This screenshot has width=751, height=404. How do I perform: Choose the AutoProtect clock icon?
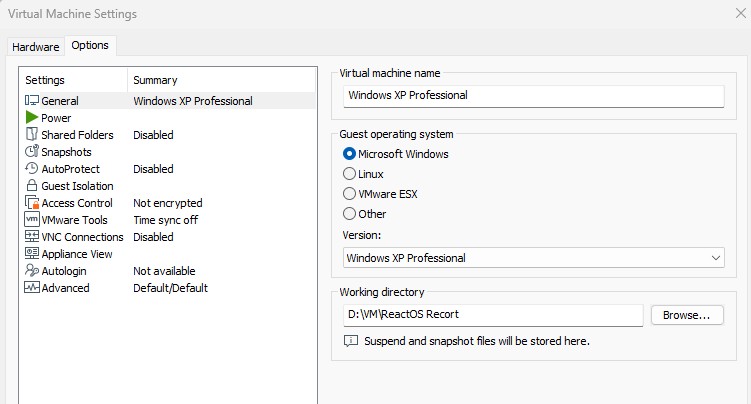point(32,168)
